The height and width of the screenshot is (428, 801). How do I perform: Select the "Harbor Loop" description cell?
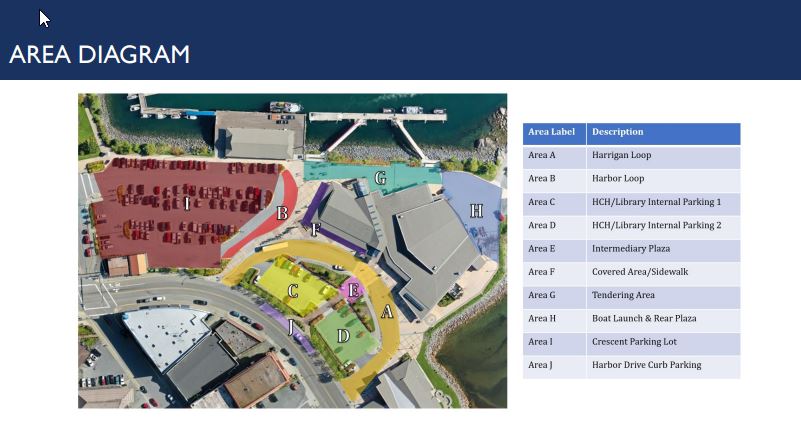(618, 179)
